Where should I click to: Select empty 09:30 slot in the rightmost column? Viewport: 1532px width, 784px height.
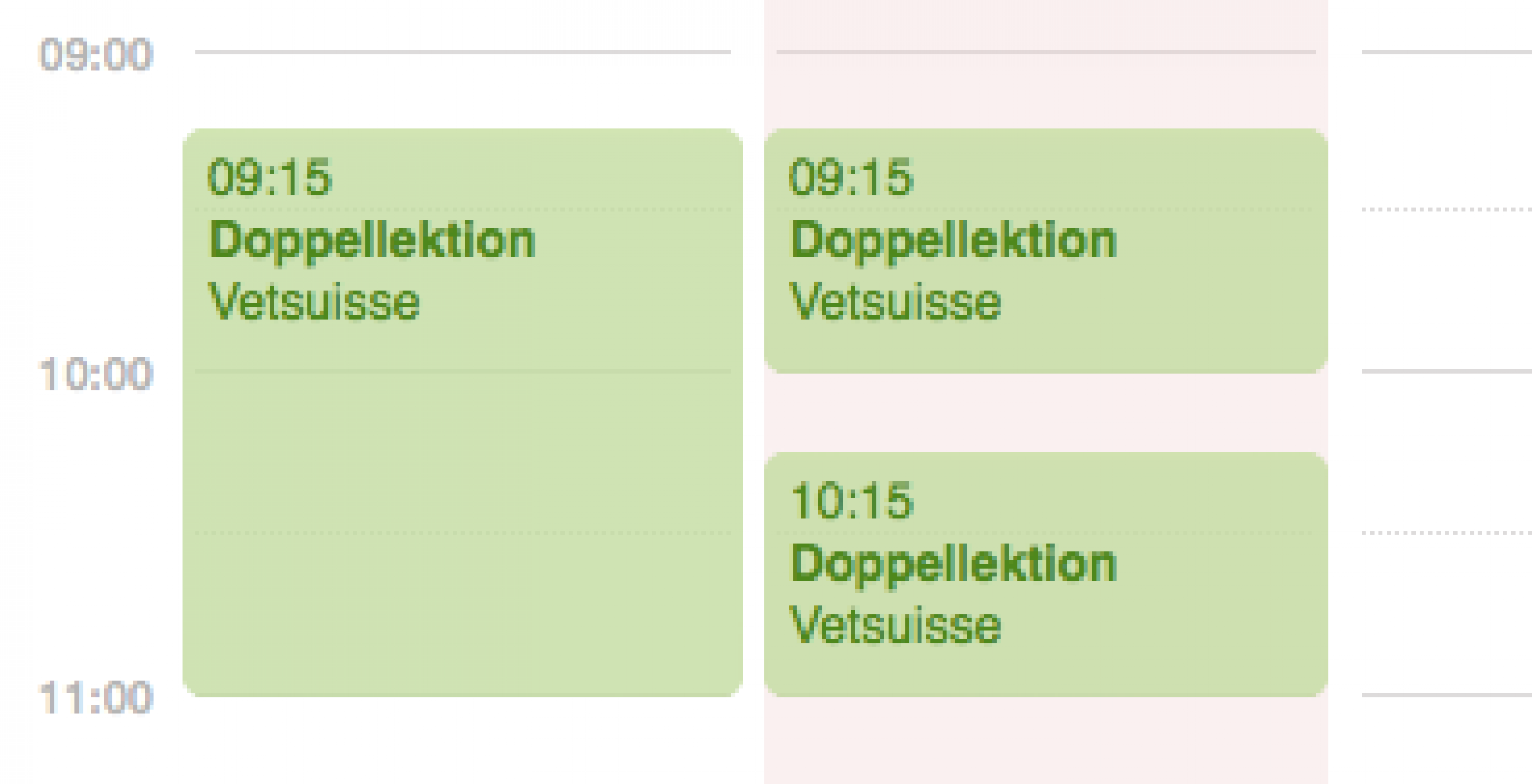[1447, 290]
